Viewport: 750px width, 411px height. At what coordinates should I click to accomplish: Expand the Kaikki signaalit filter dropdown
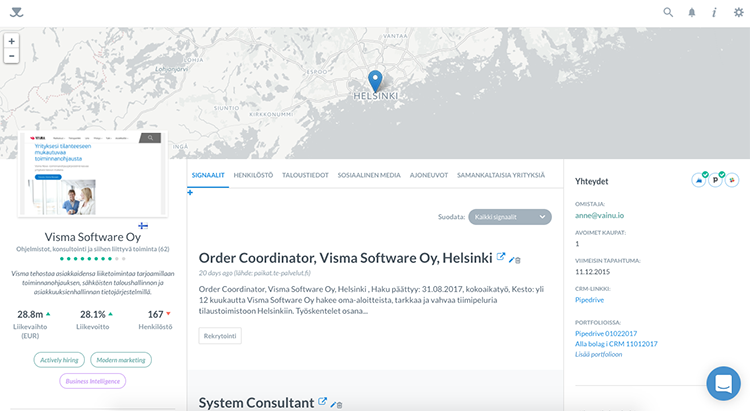509,216
